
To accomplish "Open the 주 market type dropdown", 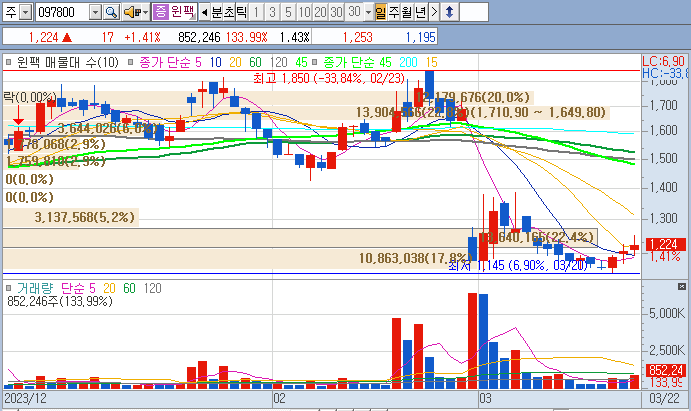I will [x=26, y=12].
